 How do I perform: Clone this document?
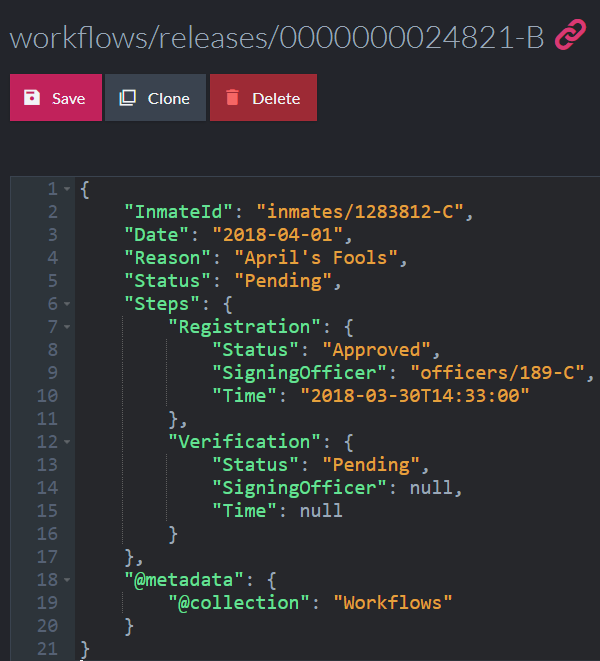[x=155, y=98]
